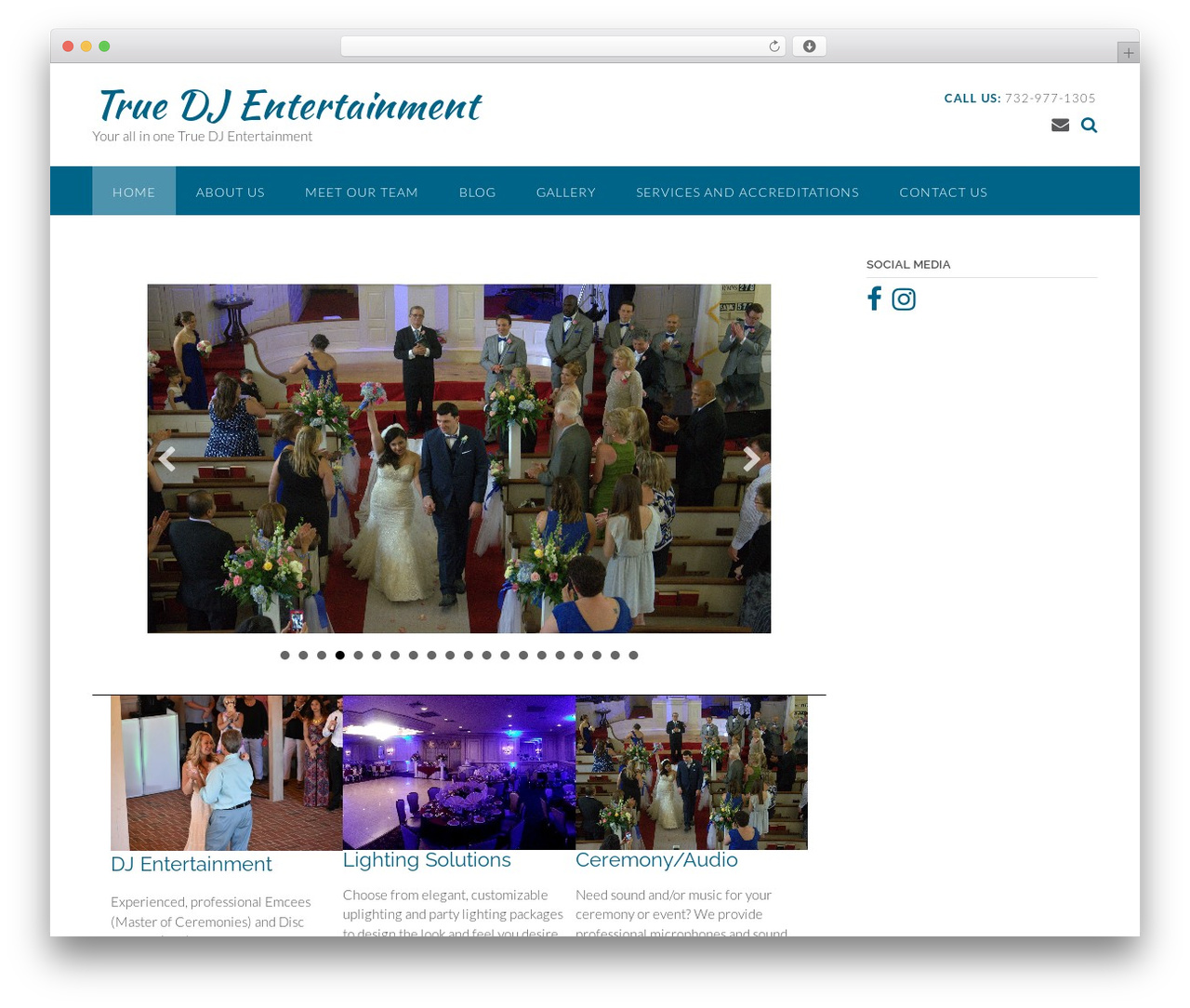
Task: Click the tagline "Your all in one True DJ Entertainment"
Action: click(x=203, y=136)
